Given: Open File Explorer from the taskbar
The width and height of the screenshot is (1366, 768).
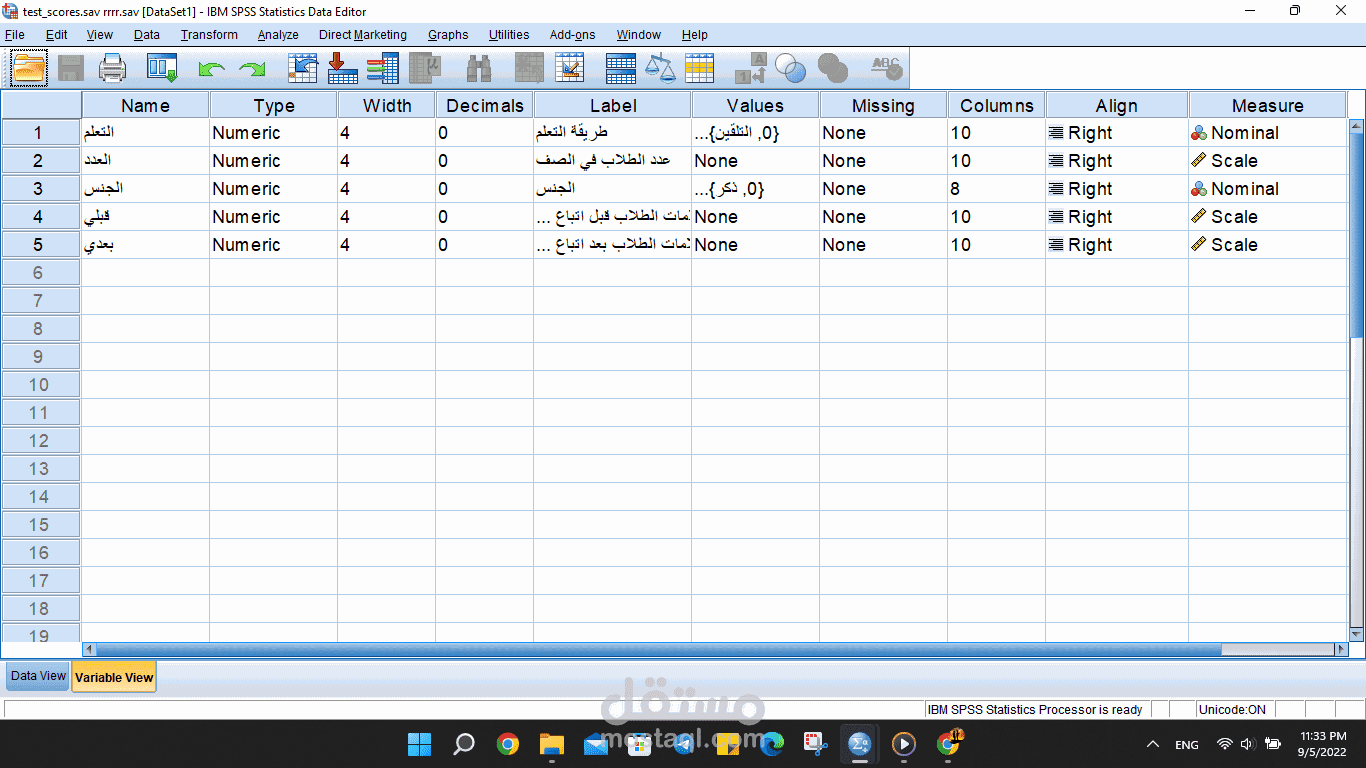Looking at the screenshot, I should tap(551, 744).
